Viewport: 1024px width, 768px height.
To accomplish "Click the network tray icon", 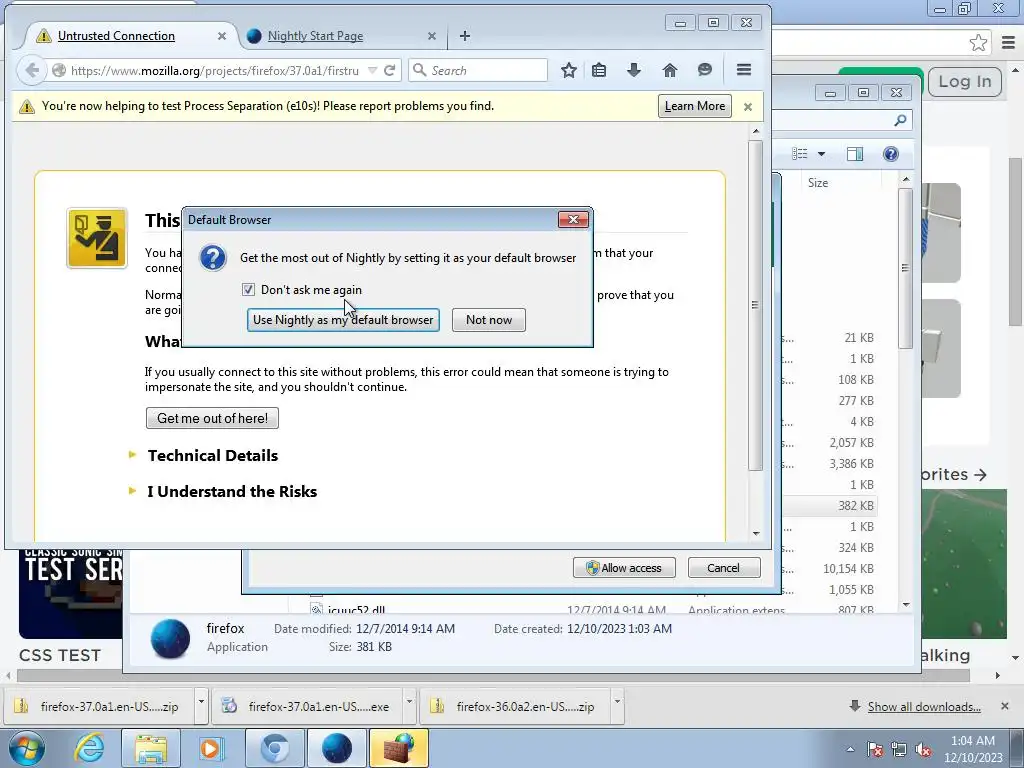I will [899, 750].
